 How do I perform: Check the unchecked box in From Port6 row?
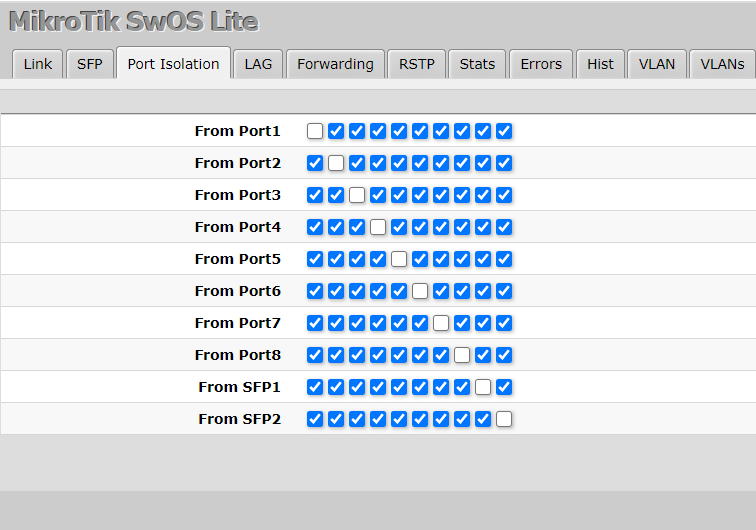tap(420, 291)
